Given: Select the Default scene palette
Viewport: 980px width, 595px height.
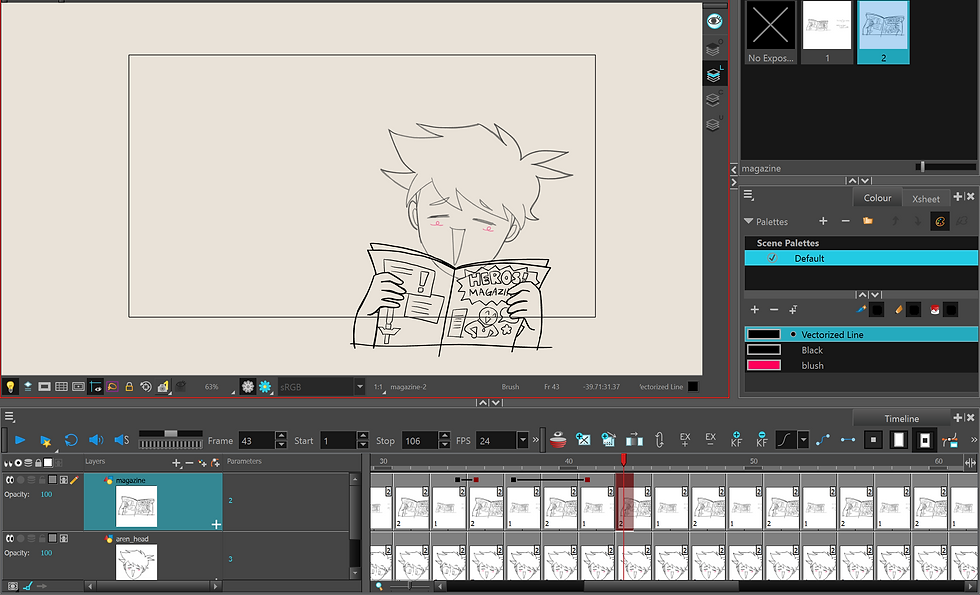Looking at the screenshot, I should [861, 258].
